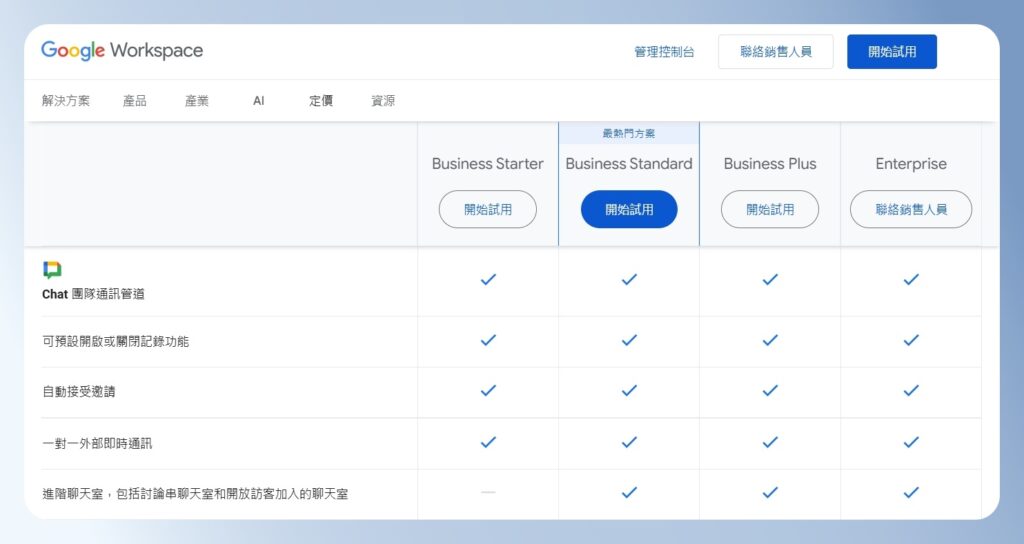Start trial under Business Plus

click(x=770, y=209)
